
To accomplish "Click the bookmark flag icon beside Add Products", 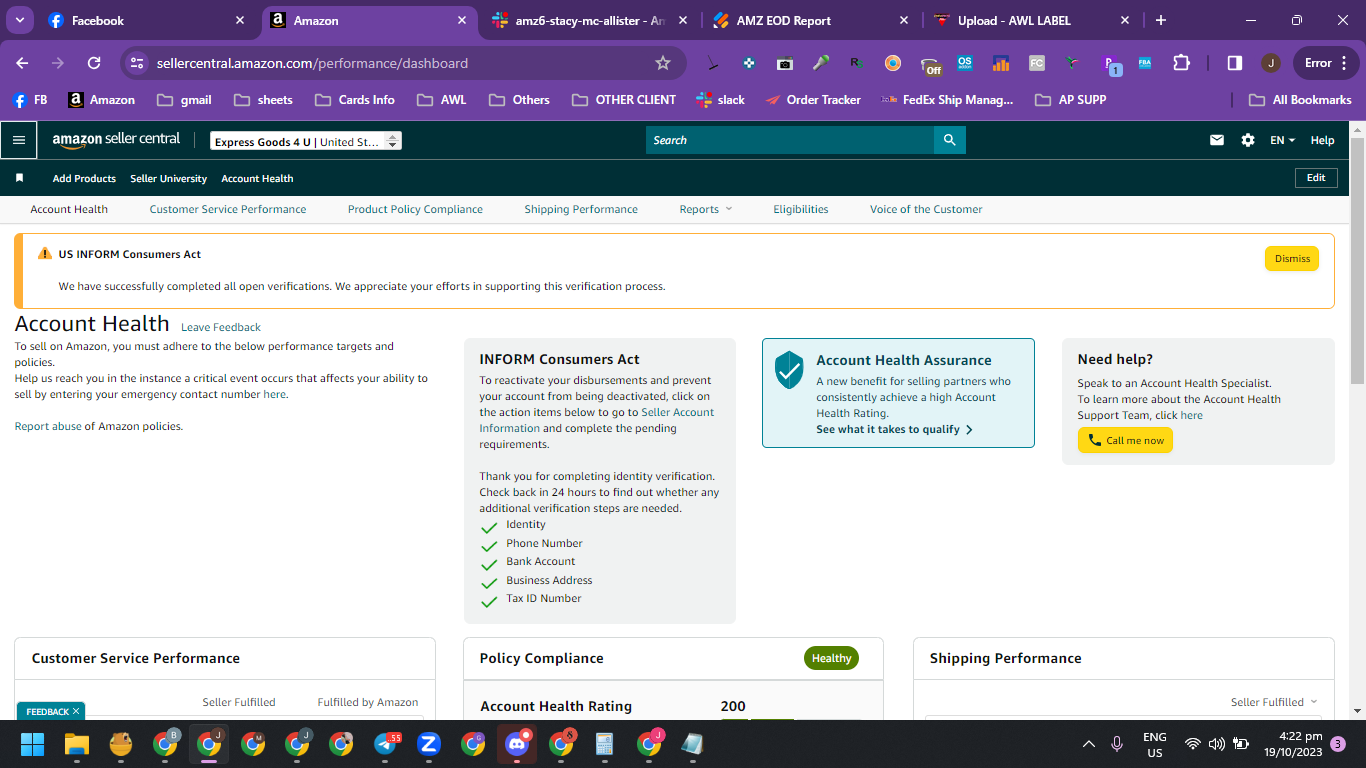I will click(19, 178).
